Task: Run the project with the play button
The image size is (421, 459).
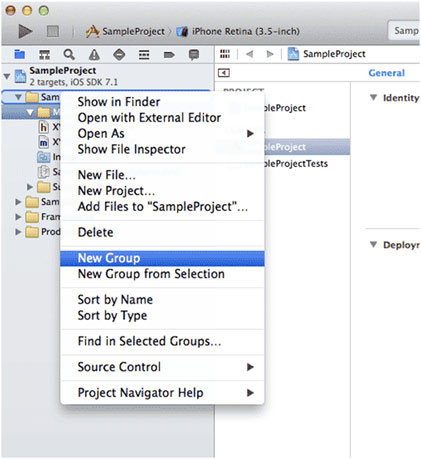Action: coord(25,31)
